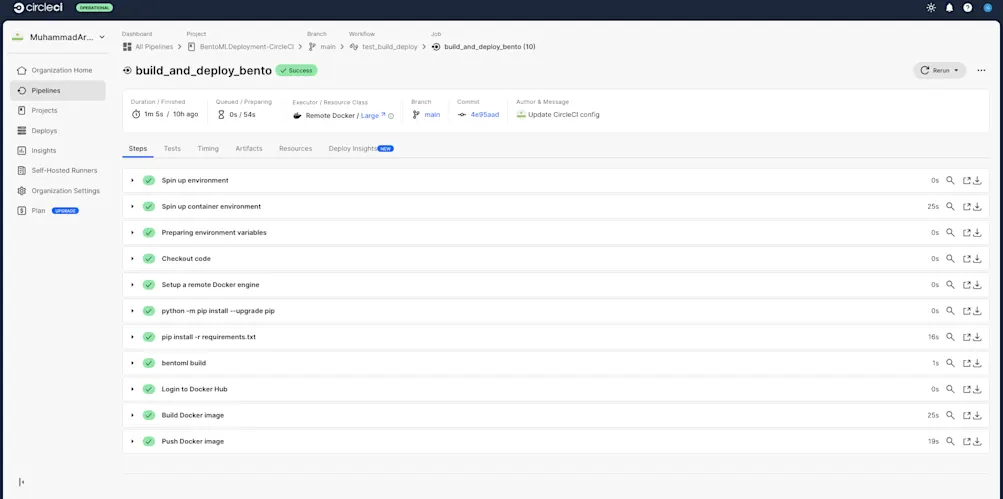Open the main branch link in job details
Viewport: 1003px width, 499px height.
click(432, 115)
